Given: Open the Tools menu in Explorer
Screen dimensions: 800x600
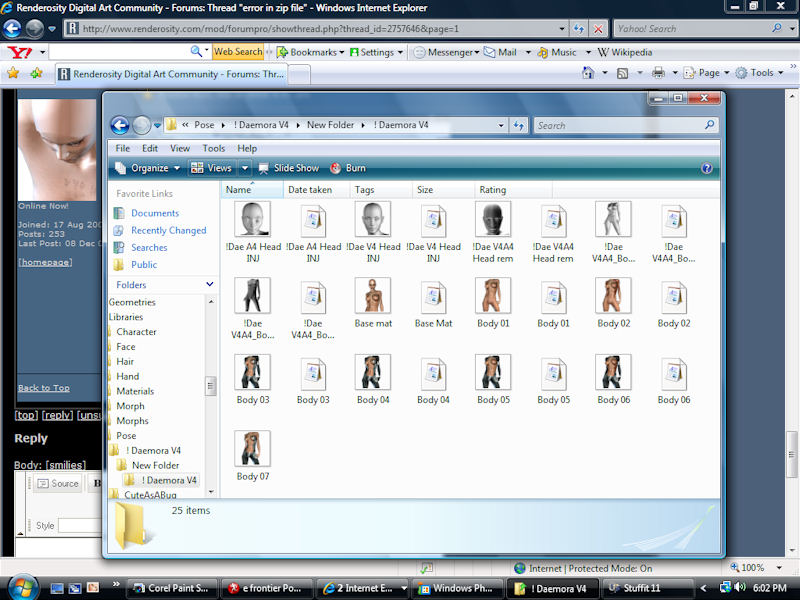Looking at the screenshot, I should (214, 148).
